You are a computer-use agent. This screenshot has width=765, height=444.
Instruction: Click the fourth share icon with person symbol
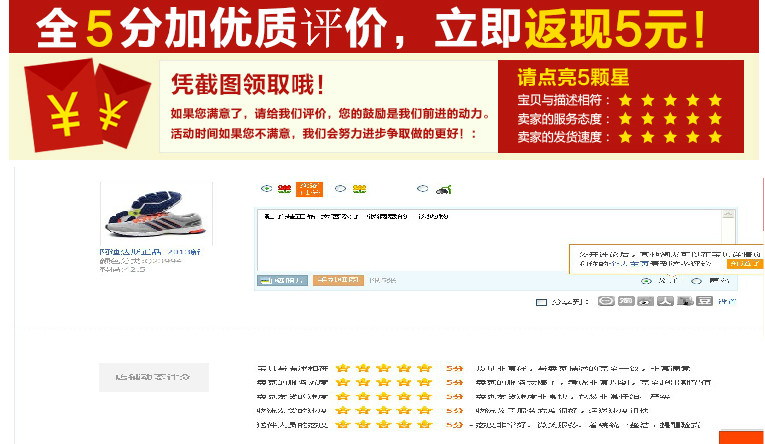point(665,301)
